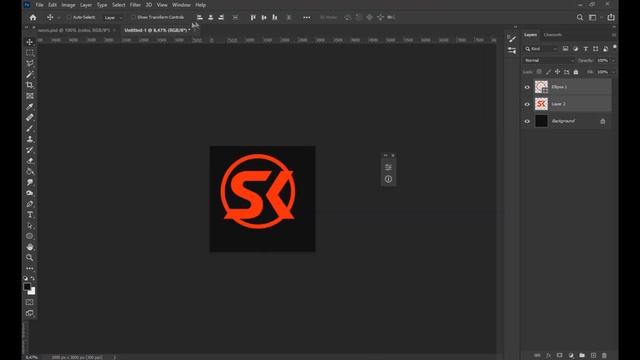Open the Auto-Select Layer dropdown

coord(113,18)
